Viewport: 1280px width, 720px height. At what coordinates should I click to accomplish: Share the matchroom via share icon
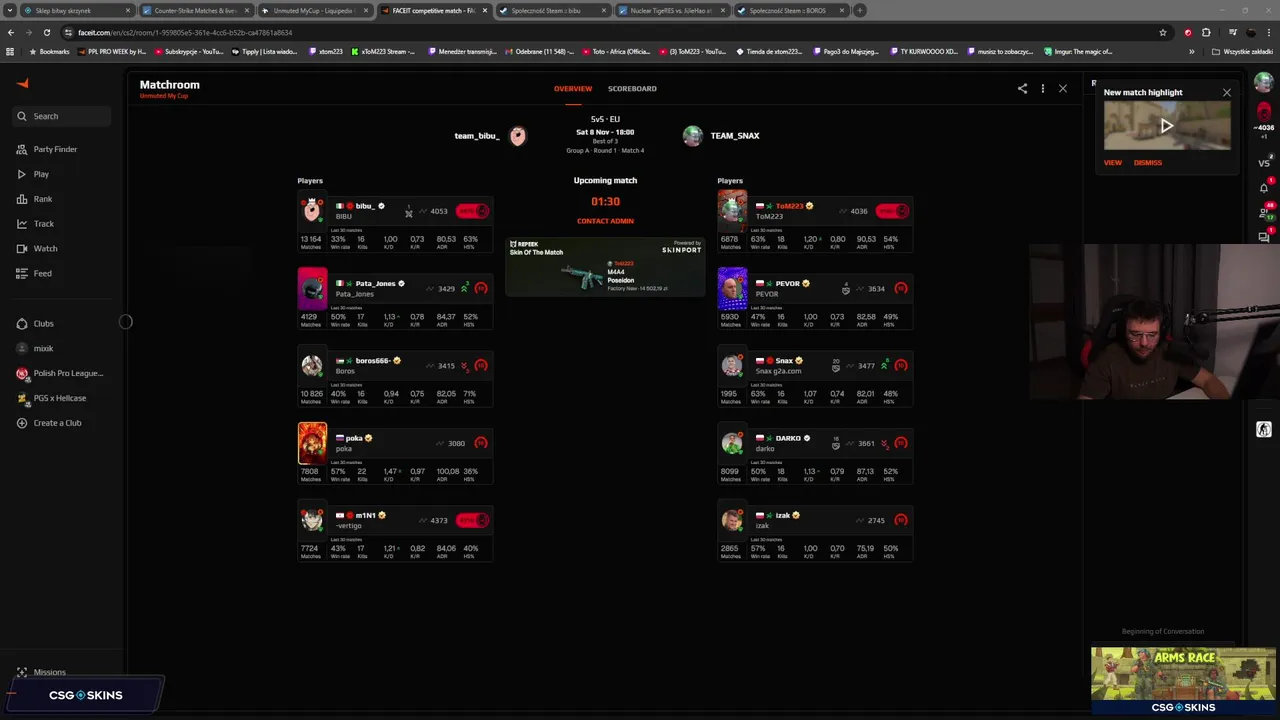[1022, 88]
